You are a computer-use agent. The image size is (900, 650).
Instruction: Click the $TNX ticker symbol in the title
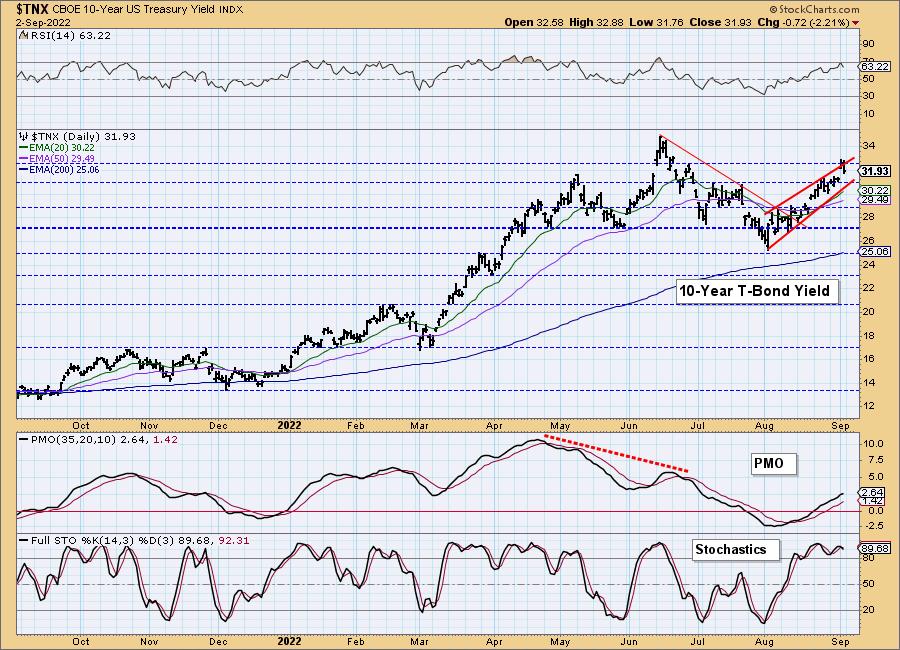coord(33,9)
